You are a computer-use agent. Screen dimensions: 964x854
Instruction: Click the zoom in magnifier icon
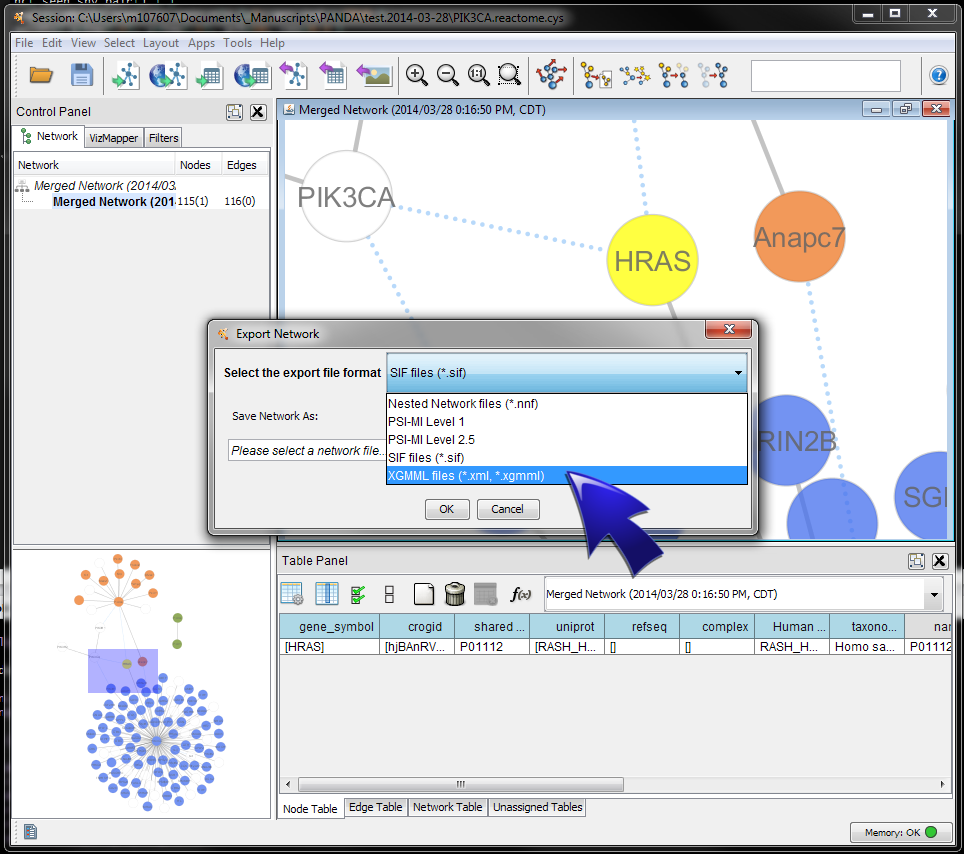pyautogui.click(x=416, y=75)
